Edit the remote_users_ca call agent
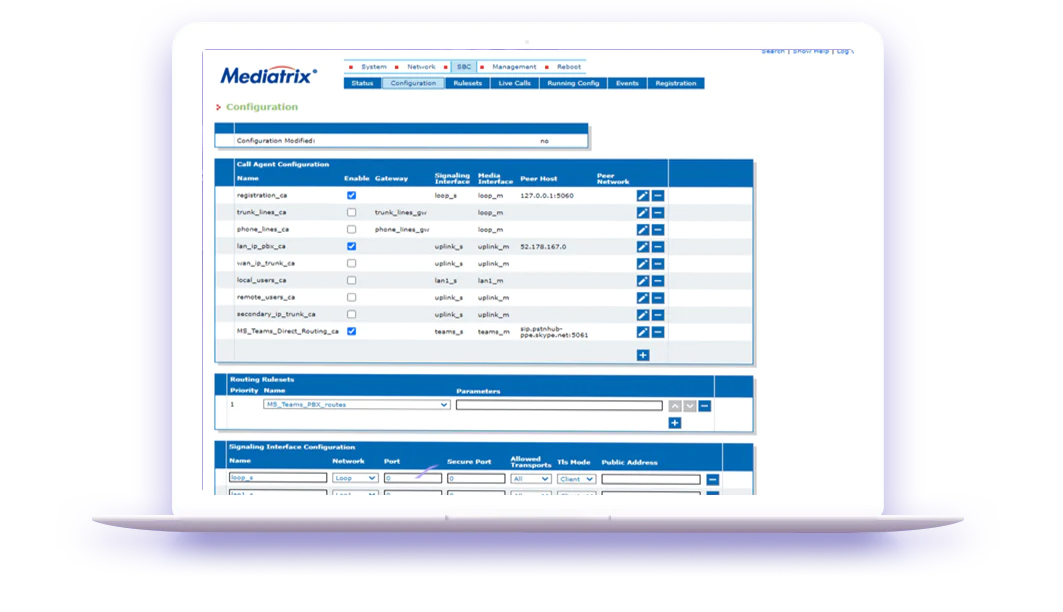This screenshot has width=1063, height=612. (643, 298)
